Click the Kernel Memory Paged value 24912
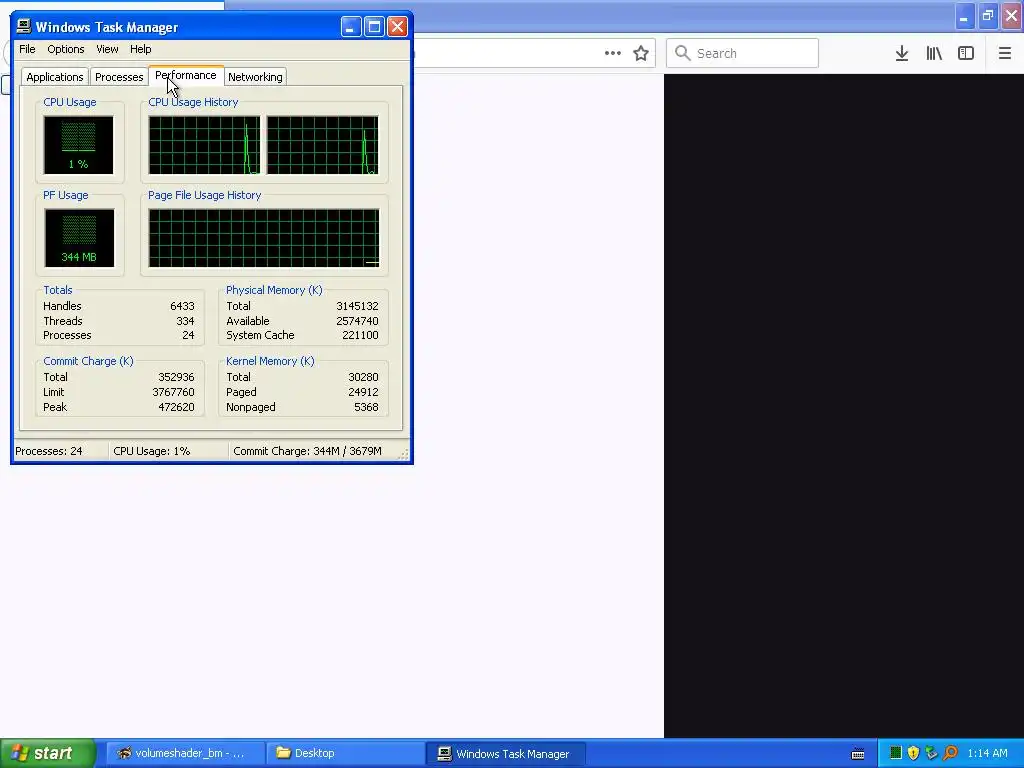Screen dimensions: 1024x768 pyautogui.click(x=363, y=392)
